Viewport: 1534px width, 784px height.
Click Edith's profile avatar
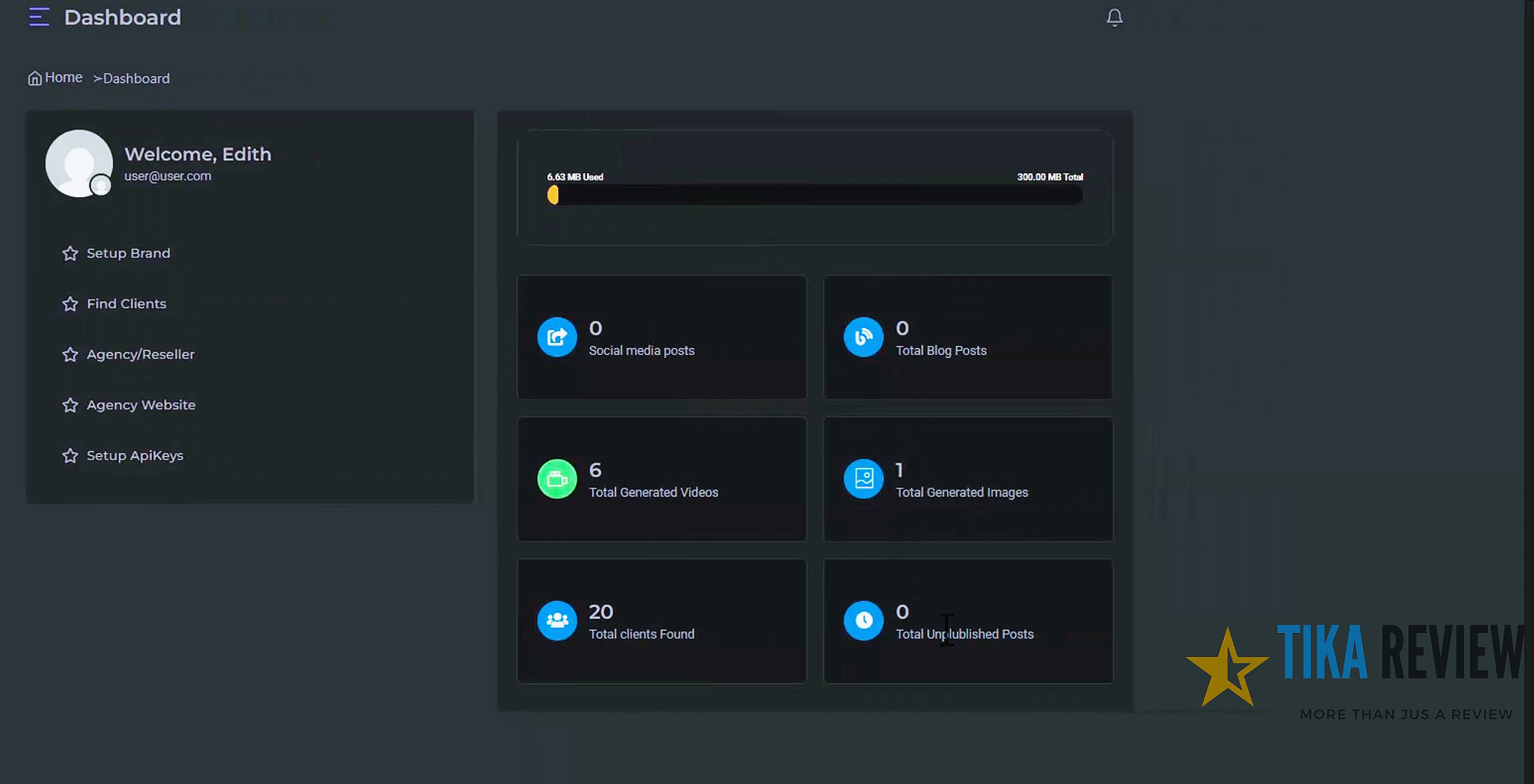79,163
